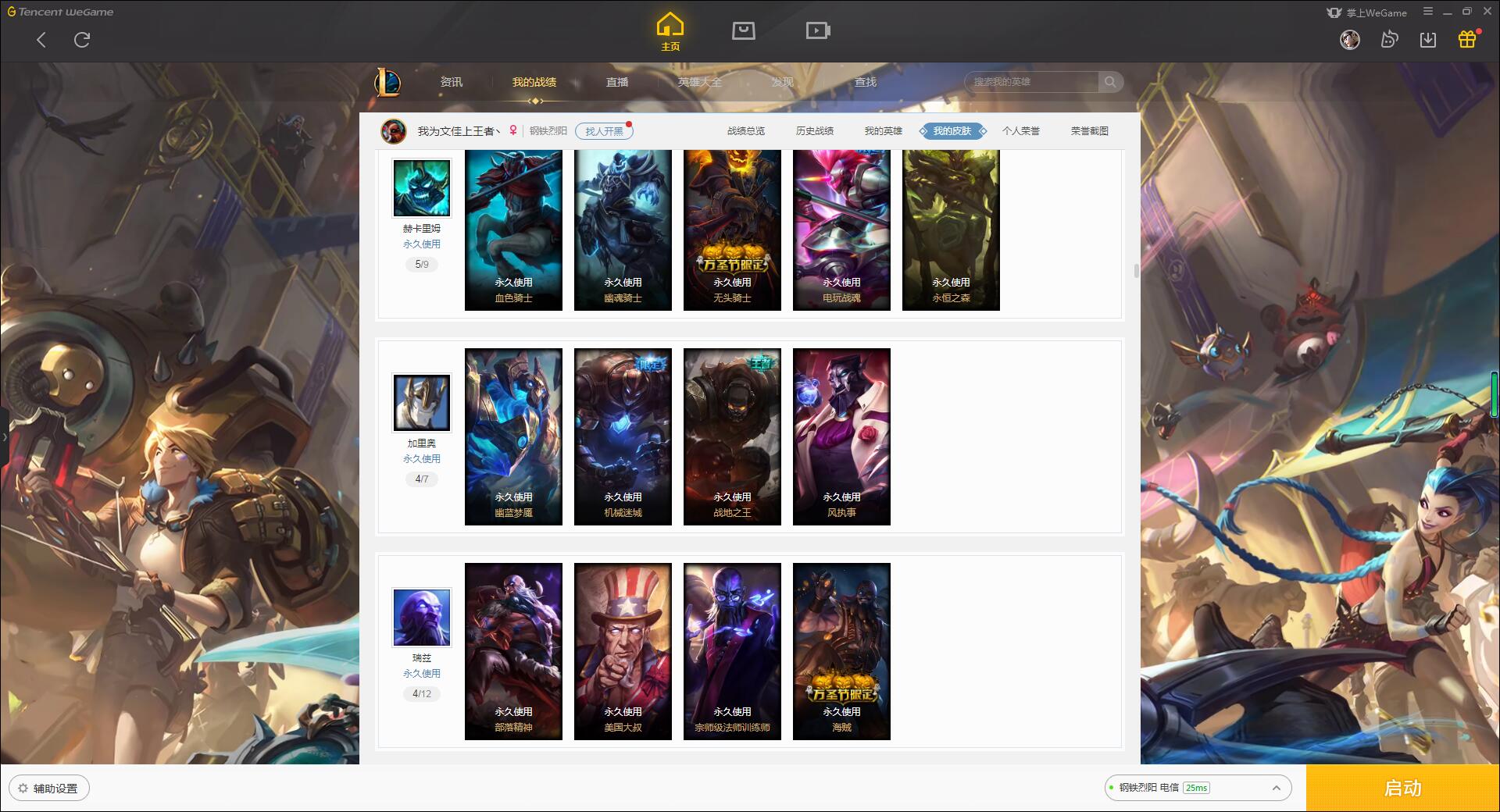Switch to 个人荣誉 sub-tab
The image size is (1500, 812).
[x=1021, y=131]
